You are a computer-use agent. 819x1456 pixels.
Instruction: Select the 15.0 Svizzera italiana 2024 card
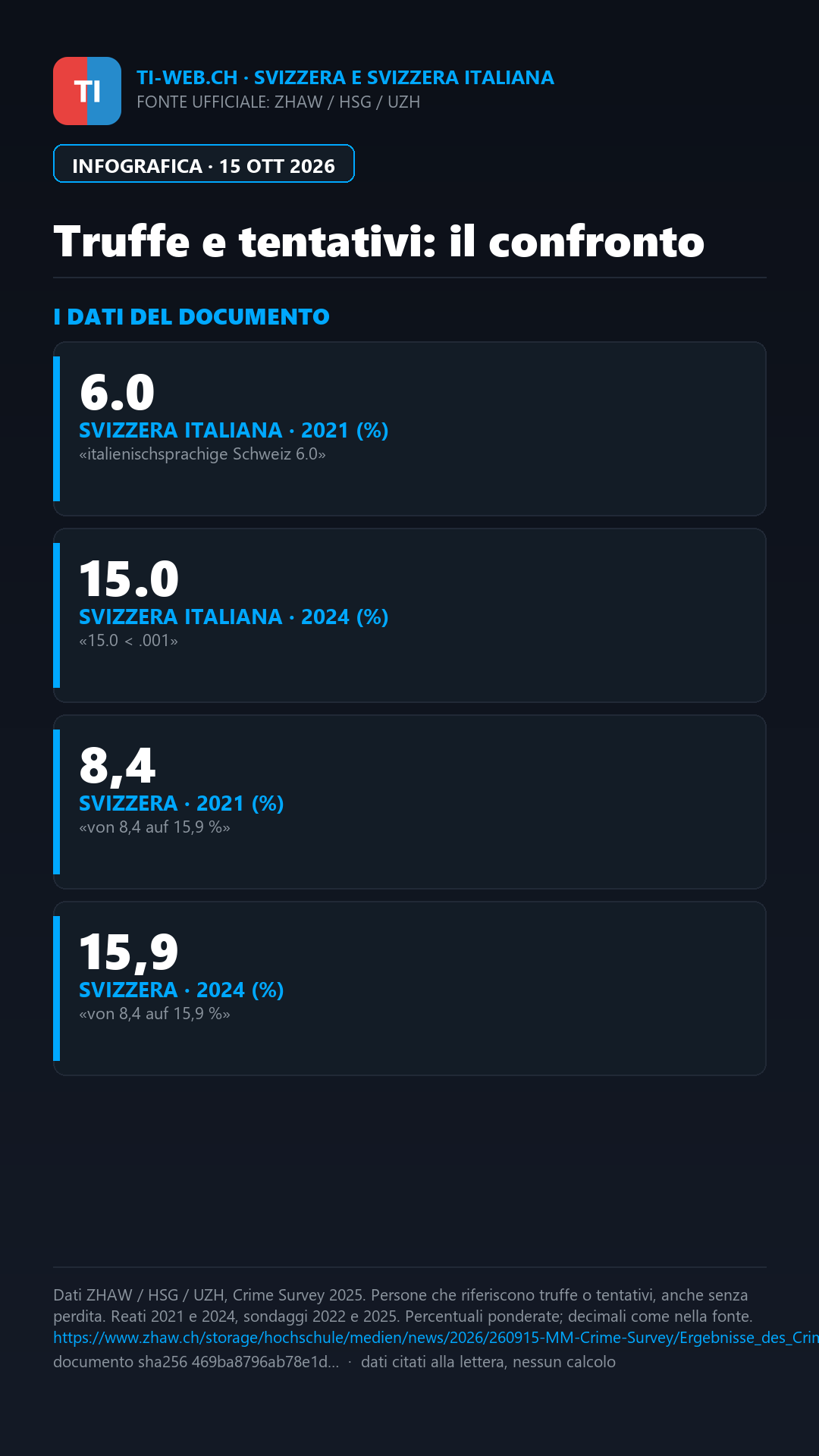409,615
